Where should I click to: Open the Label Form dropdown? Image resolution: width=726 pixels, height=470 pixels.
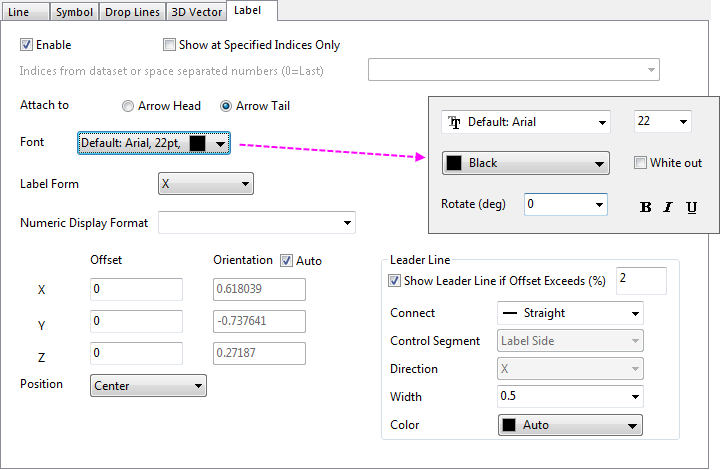[206, 184]
